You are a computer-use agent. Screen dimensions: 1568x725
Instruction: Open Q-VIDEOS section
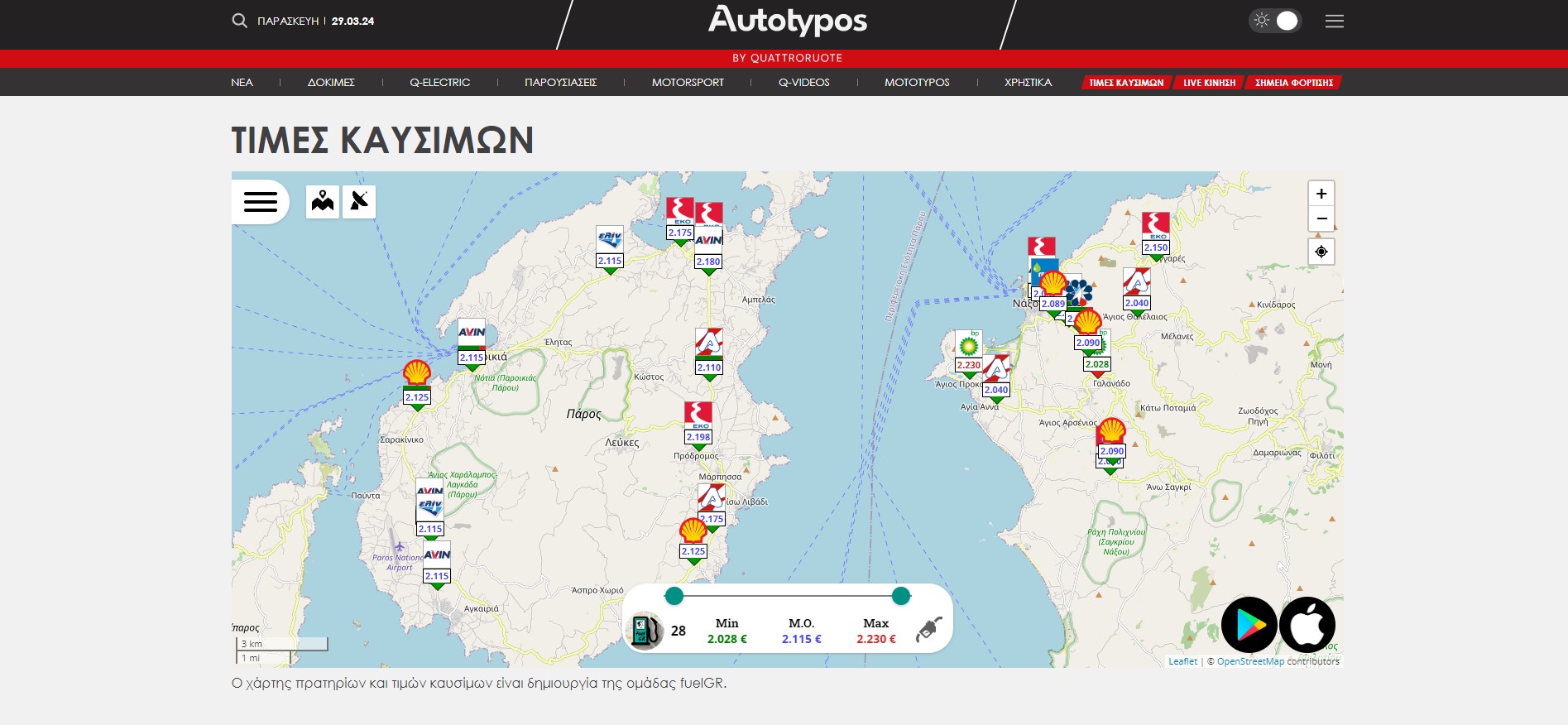[x=804, y=82]
